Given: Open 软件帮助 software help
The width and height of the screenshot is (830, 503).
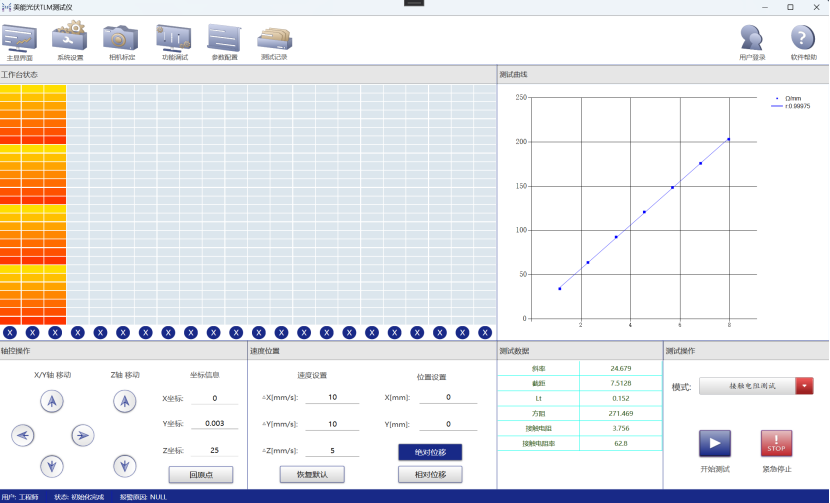Looking at the screenshot, I should point(803,40).
